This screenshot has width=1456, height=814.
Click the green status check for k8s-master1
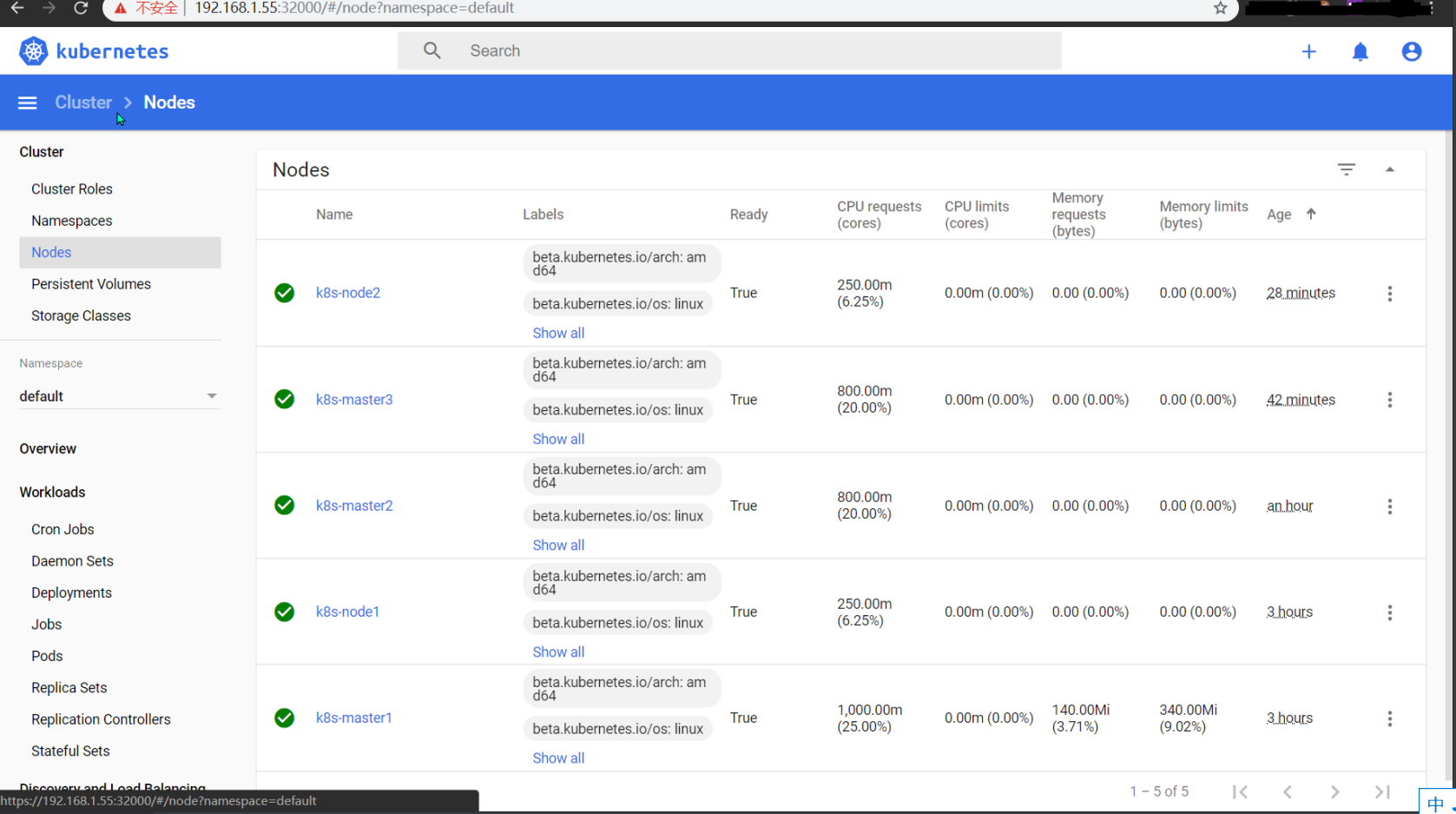tap(284, 718)
